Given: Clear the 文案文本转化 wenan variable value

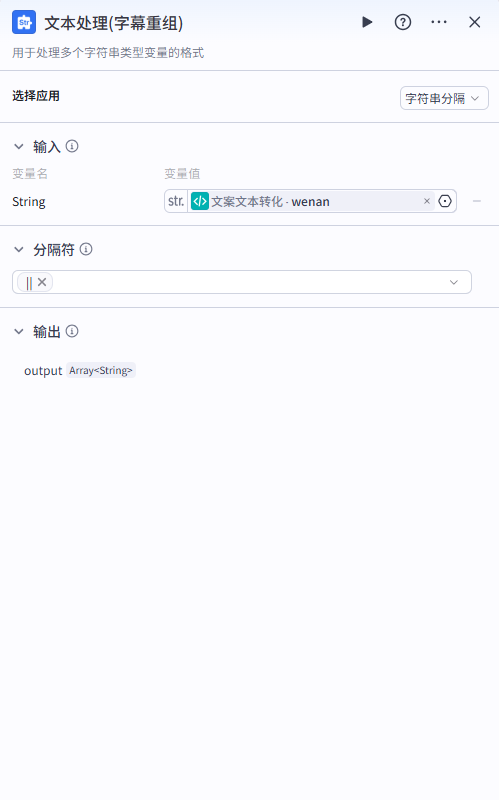Looking at the screenshot, I should tap(427, 201).
